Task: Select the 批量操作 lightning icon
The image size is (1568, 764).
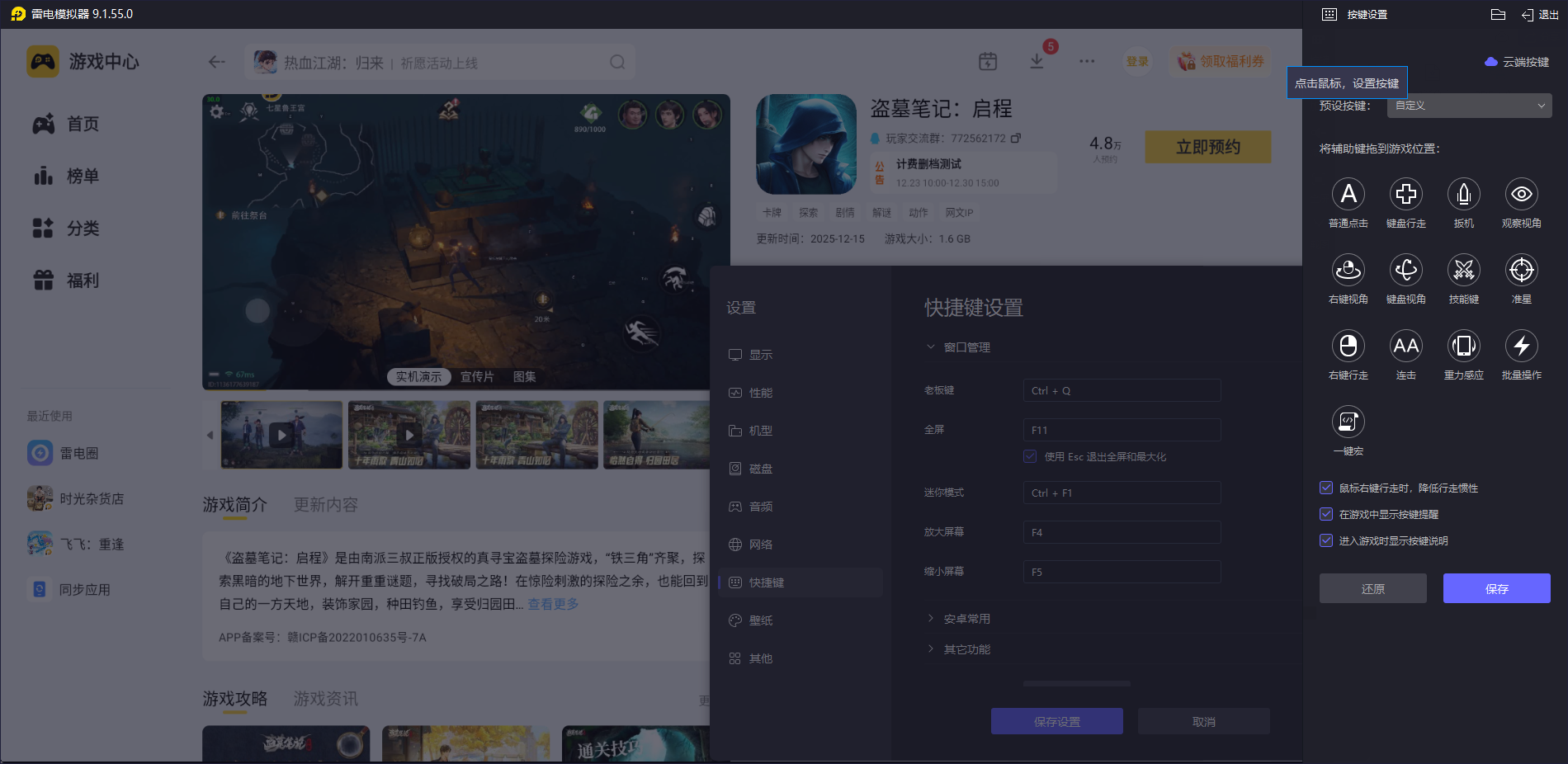Action: [1522, 346]
